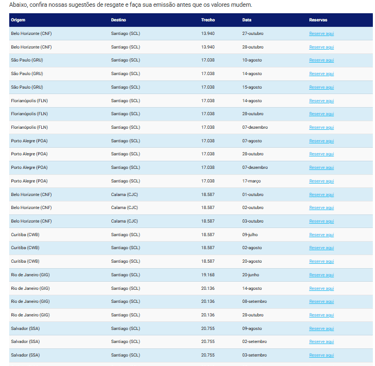Click the 'Reservas' column header
Image resolution: width=375 pixels, height=366 pixels.
[318, 20]
